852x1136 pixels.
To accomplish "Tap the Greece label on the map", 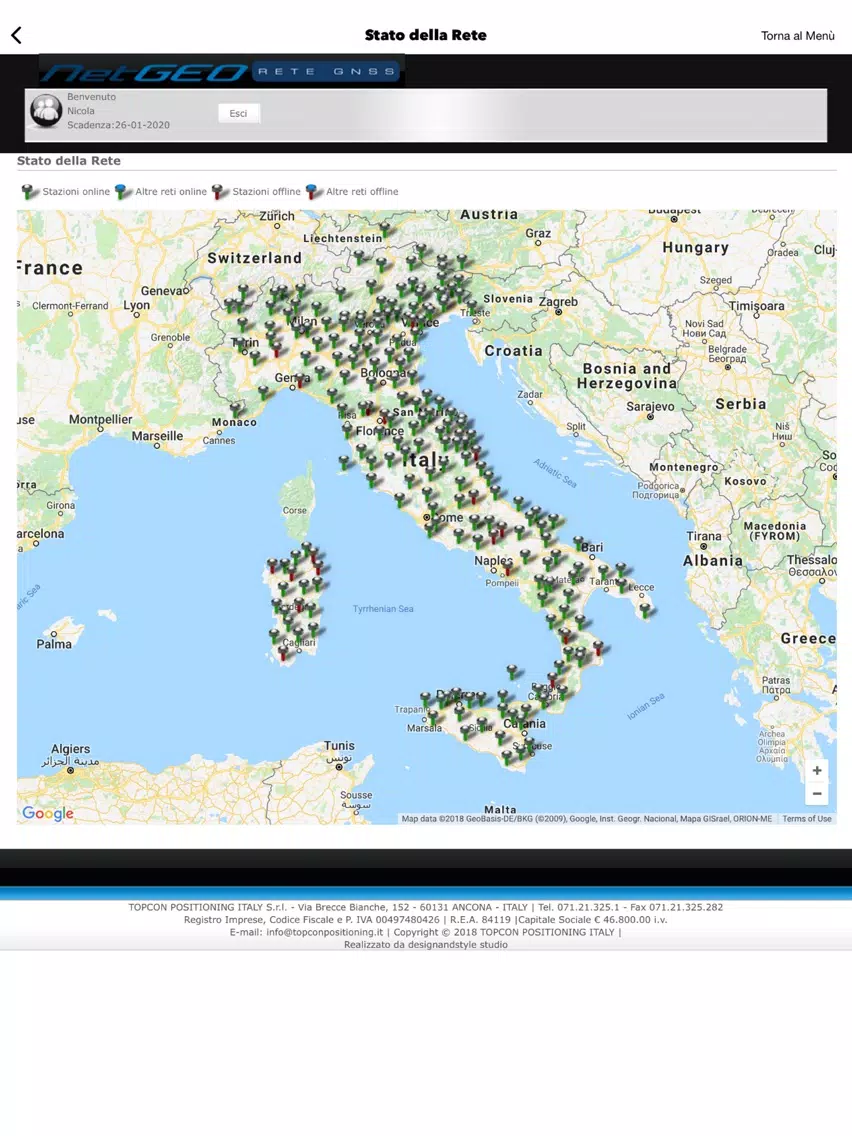I will point(808,638).
